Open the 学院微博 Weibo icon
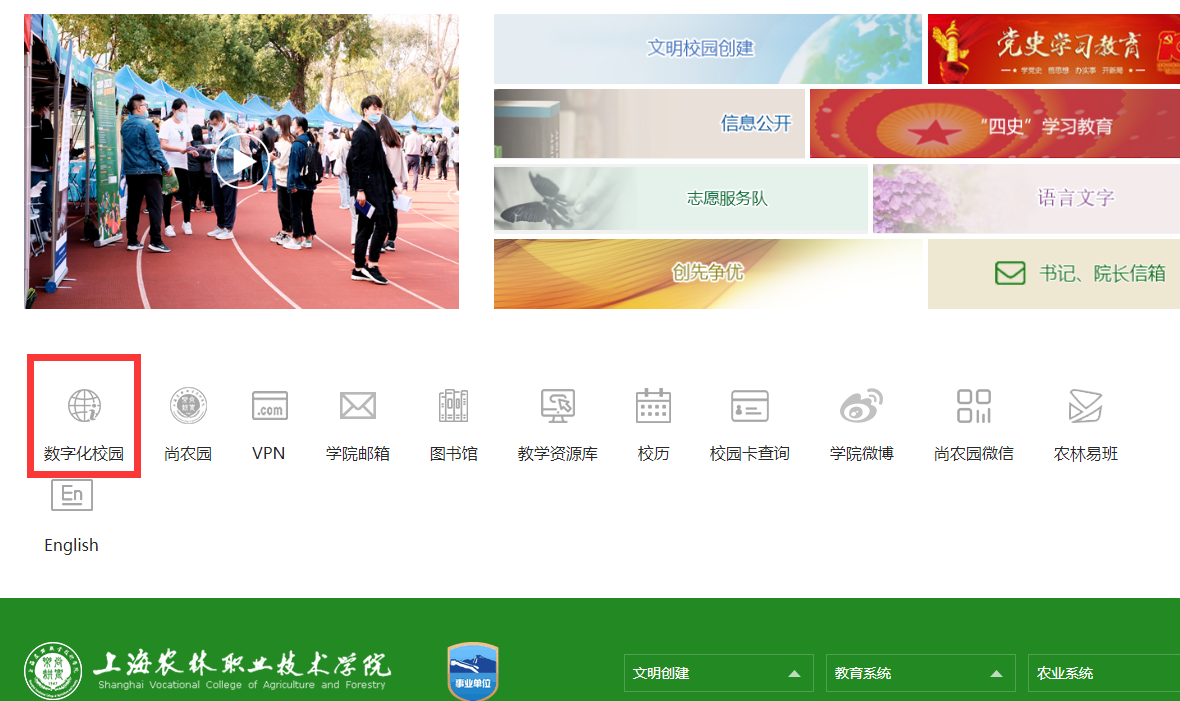This screenshot has width=1180, height=701. pyautogui.click(x=861, y=406)
